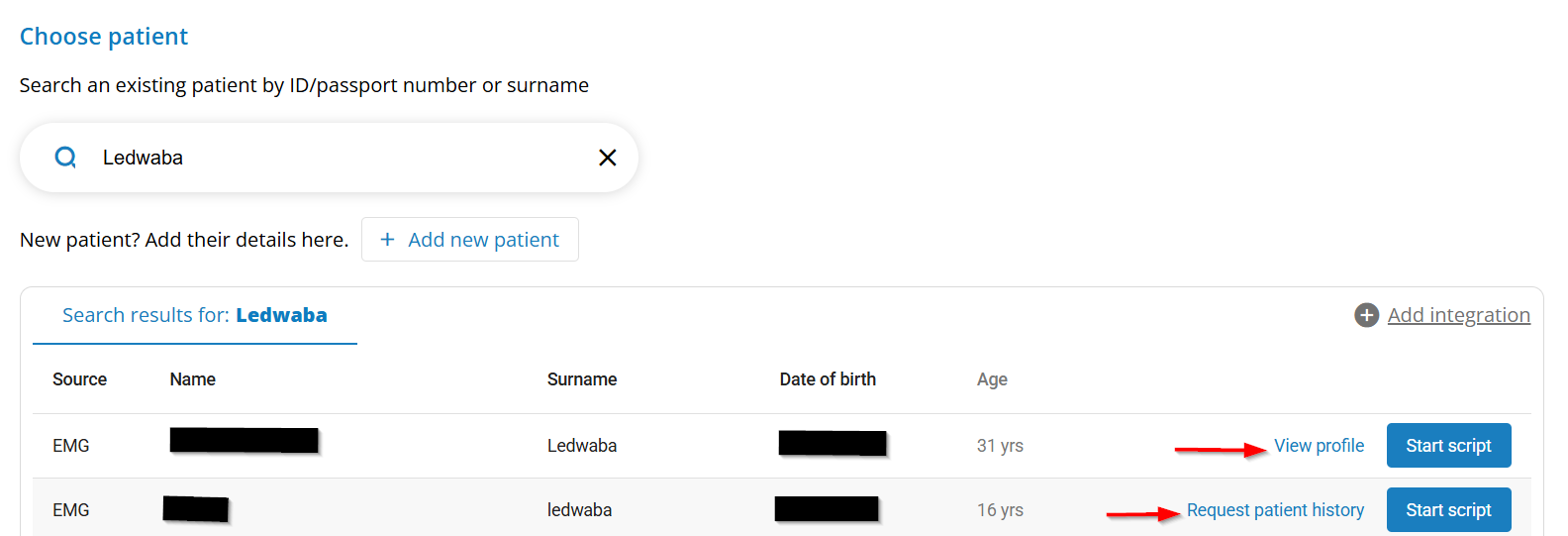The image size is (1568, 536).
Task: Sort by the Name column header
Action: (193, 379)
